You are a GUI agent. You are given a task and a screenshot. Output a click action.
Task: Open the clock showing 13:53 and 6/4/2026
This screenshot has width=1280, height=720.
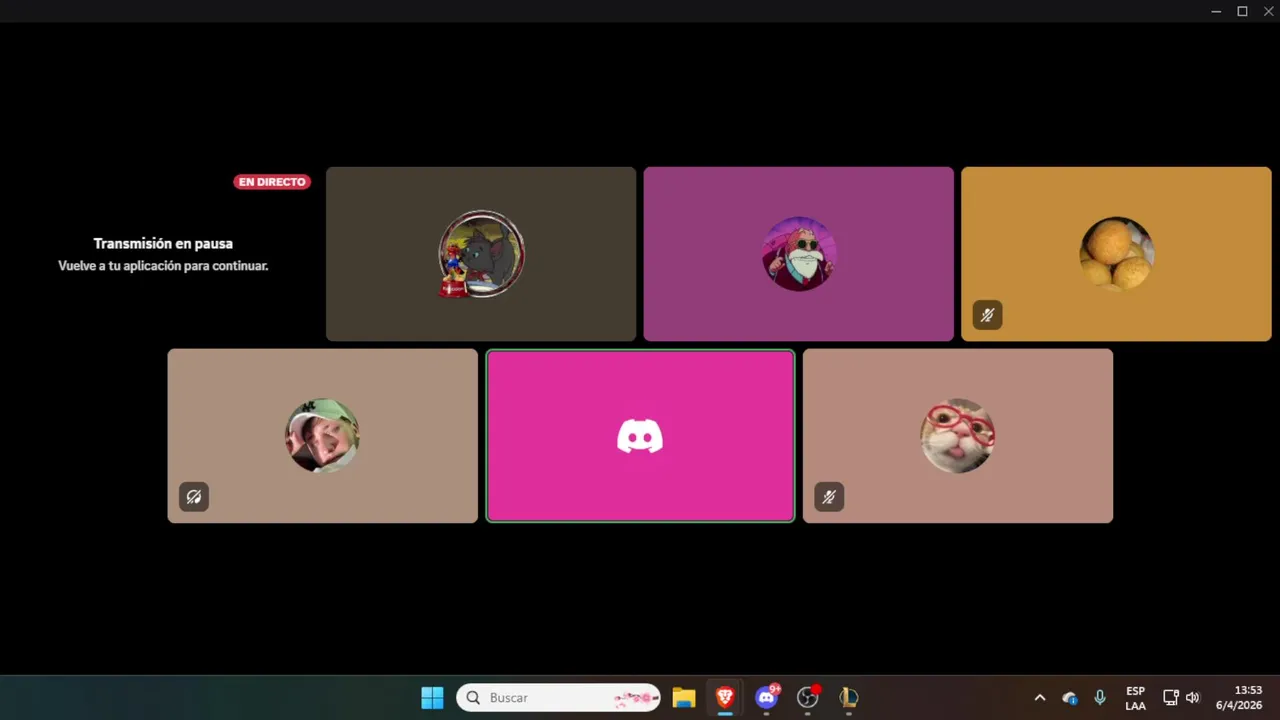pyautogui.click(x=1239, y=698)
